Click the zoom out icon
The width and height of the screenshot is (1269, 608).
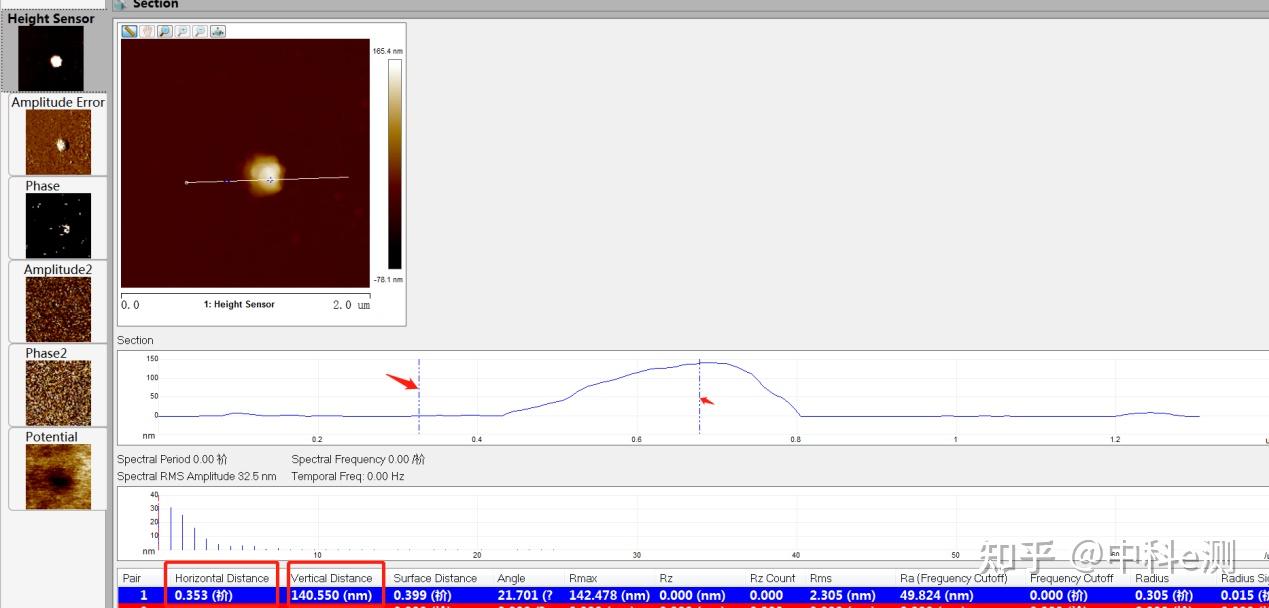coord(200,31)
